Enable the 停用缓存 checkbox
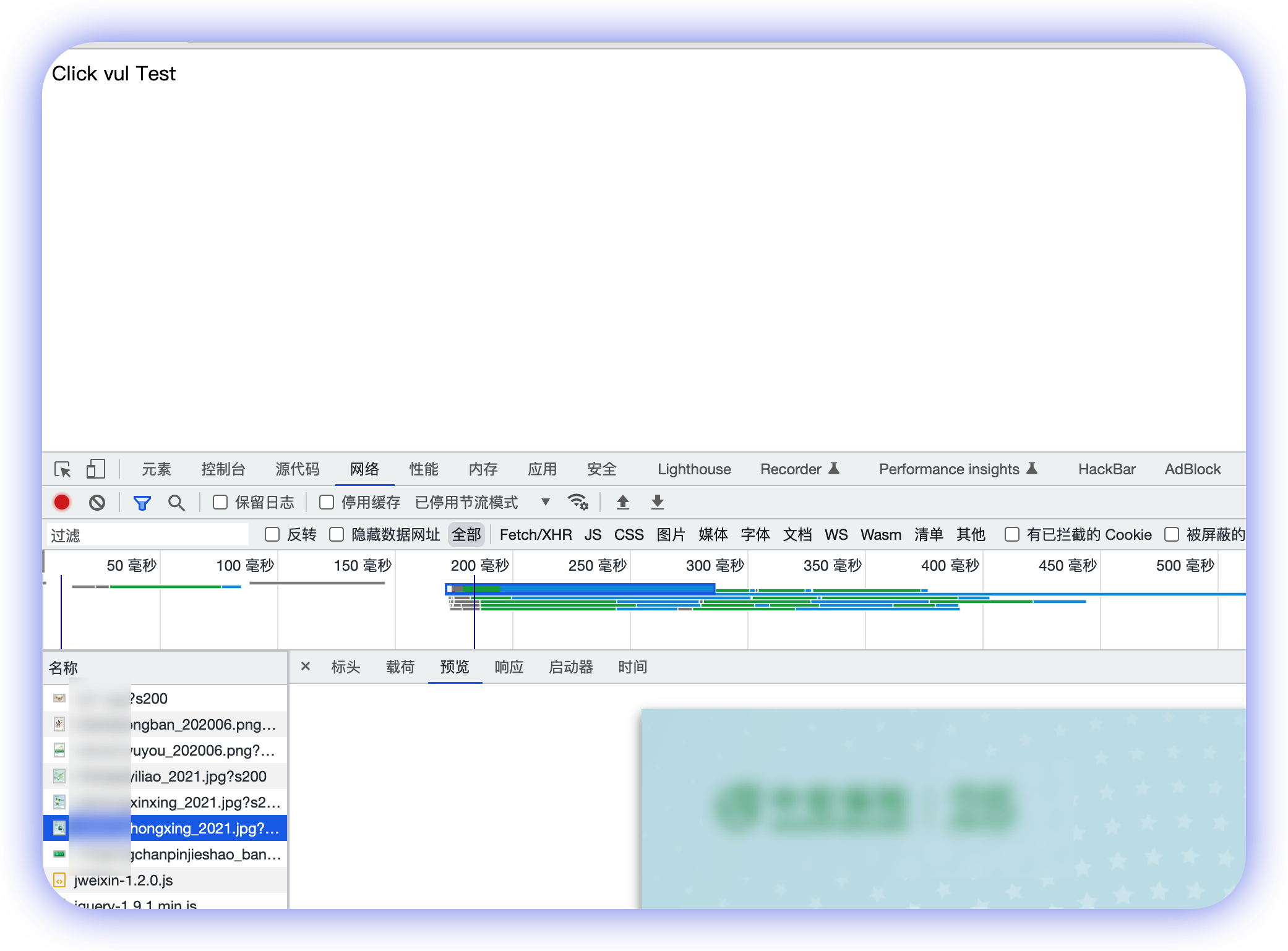 (327, 502)
